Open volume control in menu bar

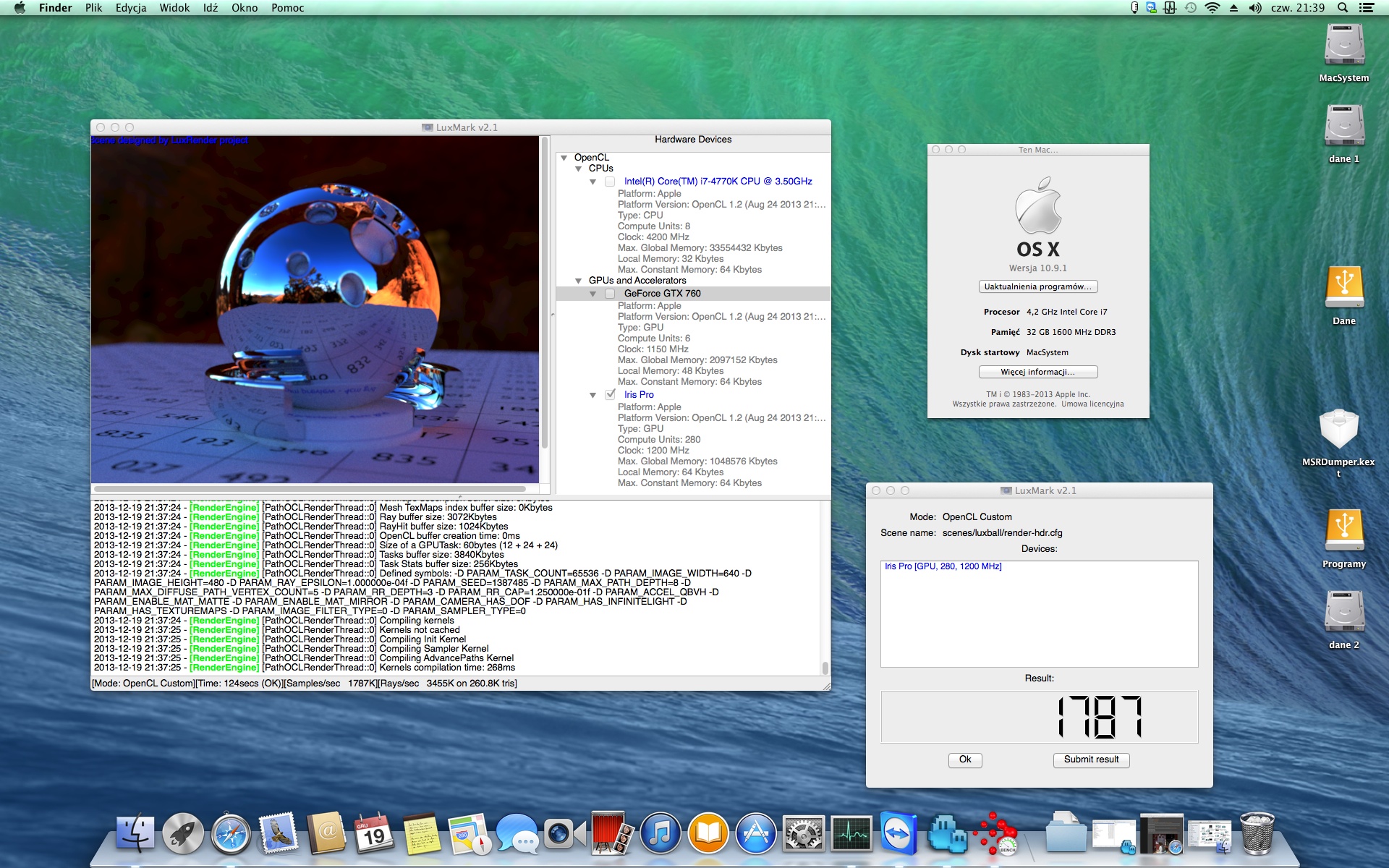(1254, 8)
